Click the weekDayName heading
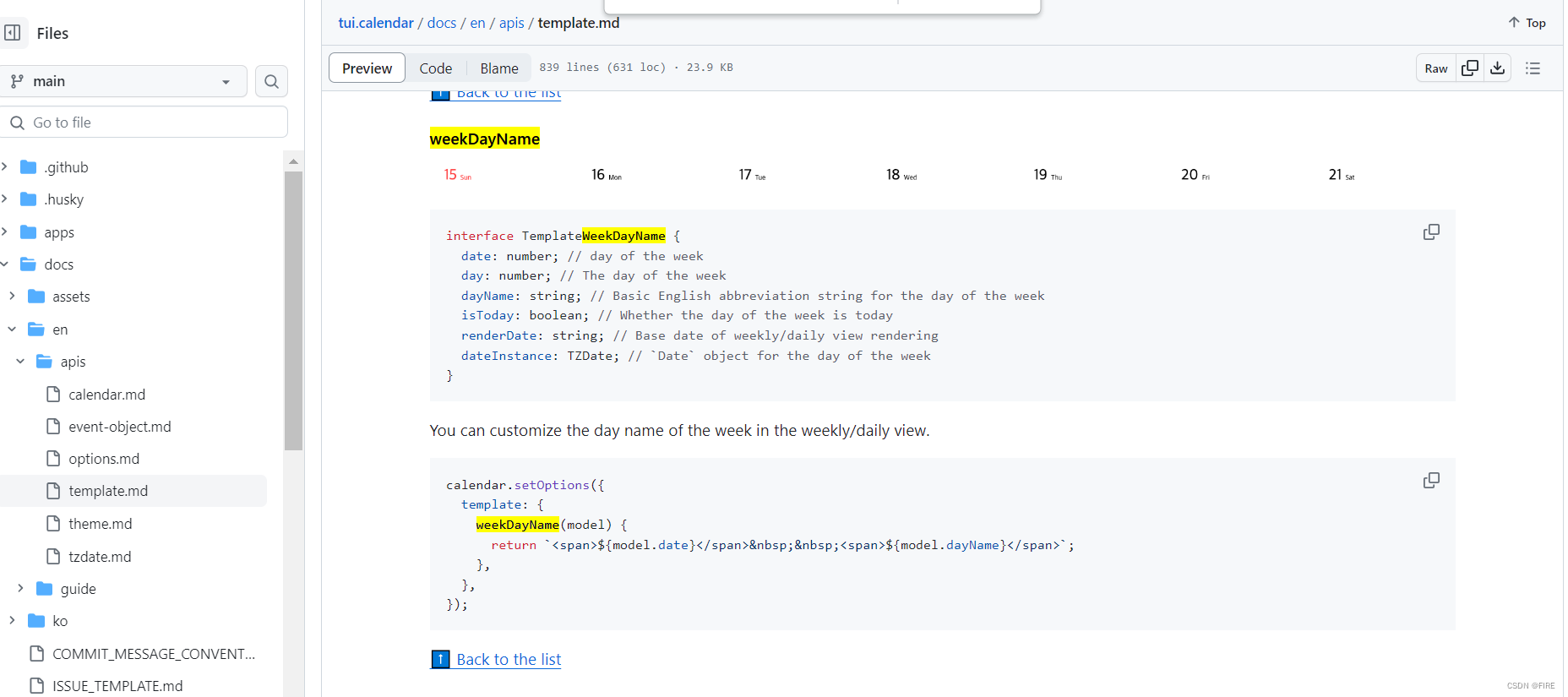Screen dimensions: 1568x697 point(485,139)
